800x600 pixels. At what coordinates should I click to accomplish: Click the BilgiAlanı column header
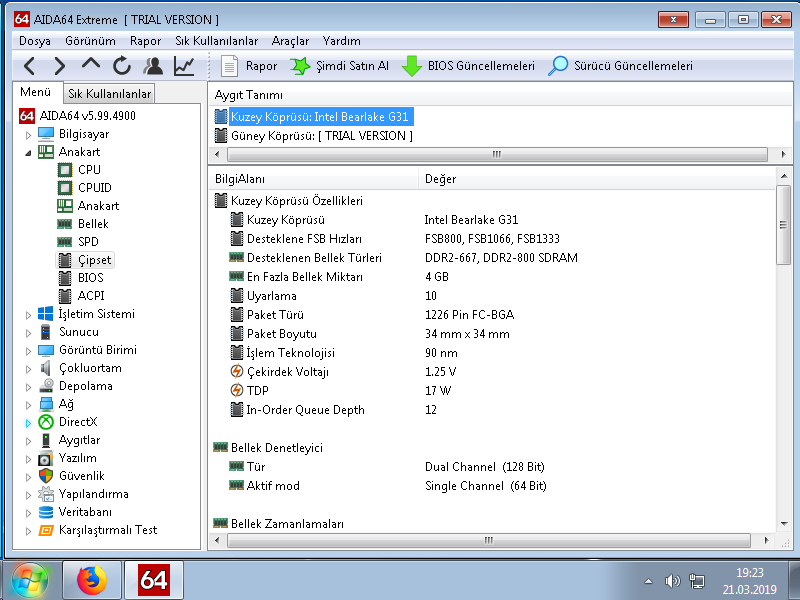313,179
